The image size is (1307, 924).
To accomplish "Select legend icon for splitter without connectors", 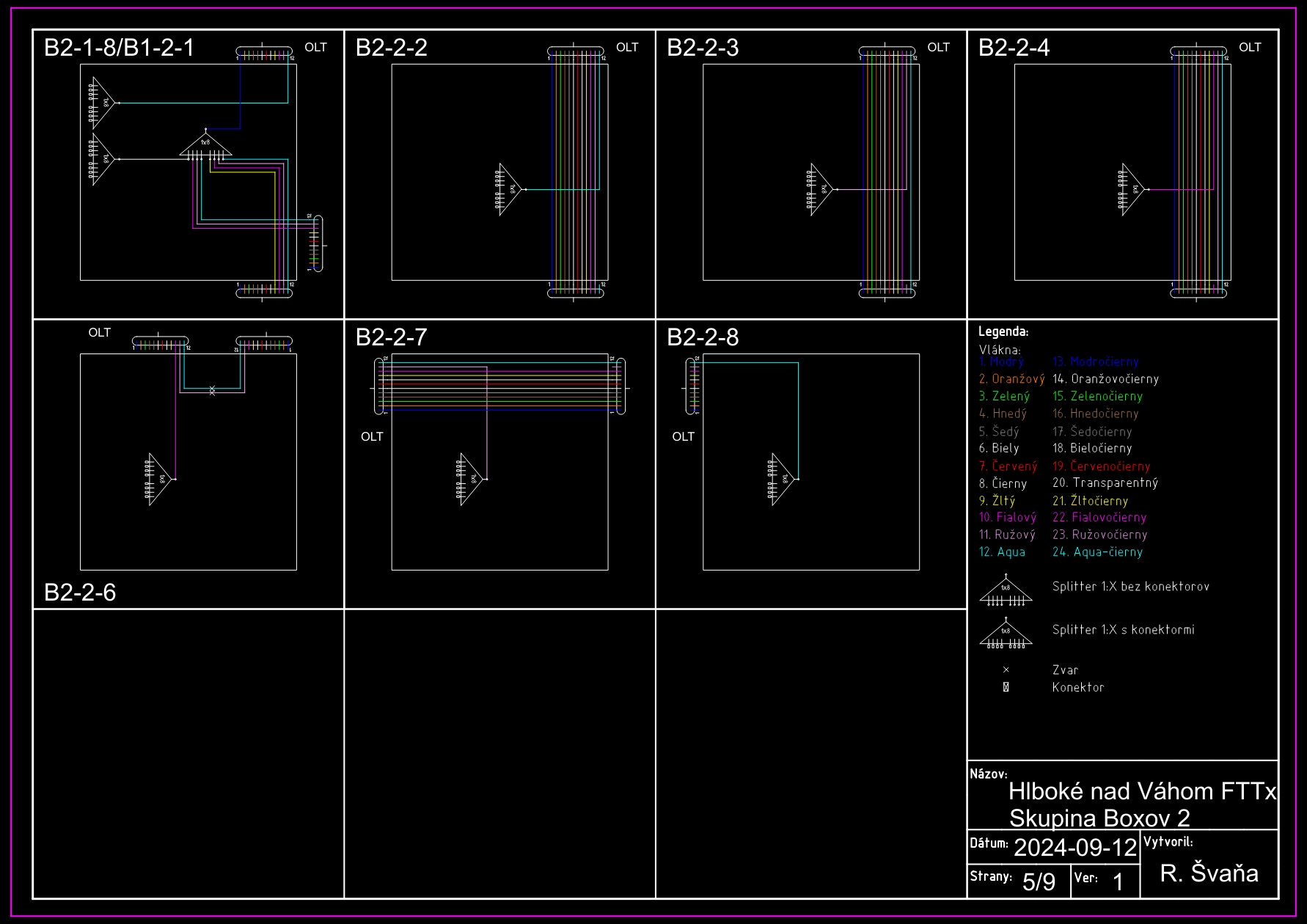I will point(1006,592).
